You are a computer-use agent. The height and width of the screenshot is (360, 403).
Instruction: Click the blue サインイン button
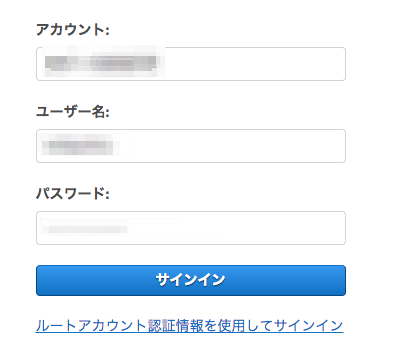click(x=191, y=280)
